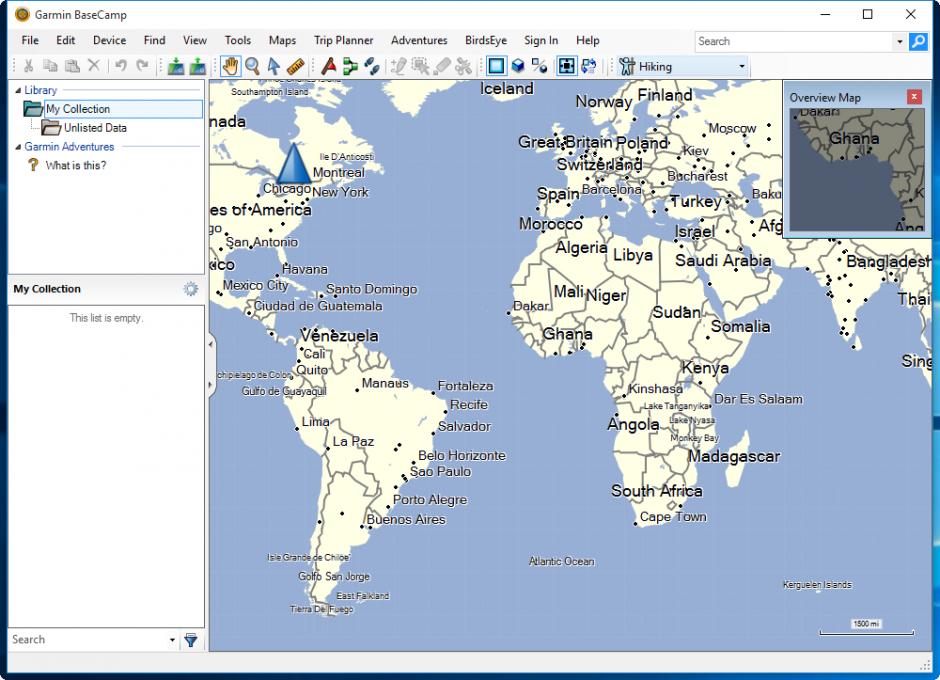
Task: Click the rotate map arrows icon
Action: click(x=589, y=66)
